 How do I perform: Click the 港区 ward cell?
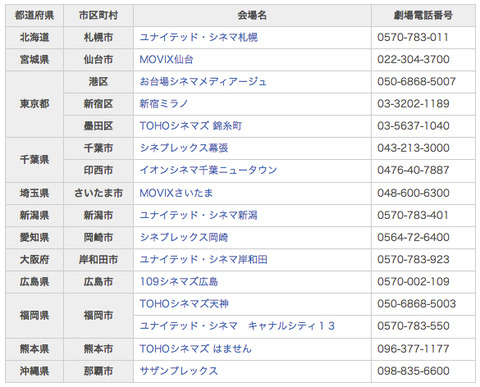(x=98, y=82)
